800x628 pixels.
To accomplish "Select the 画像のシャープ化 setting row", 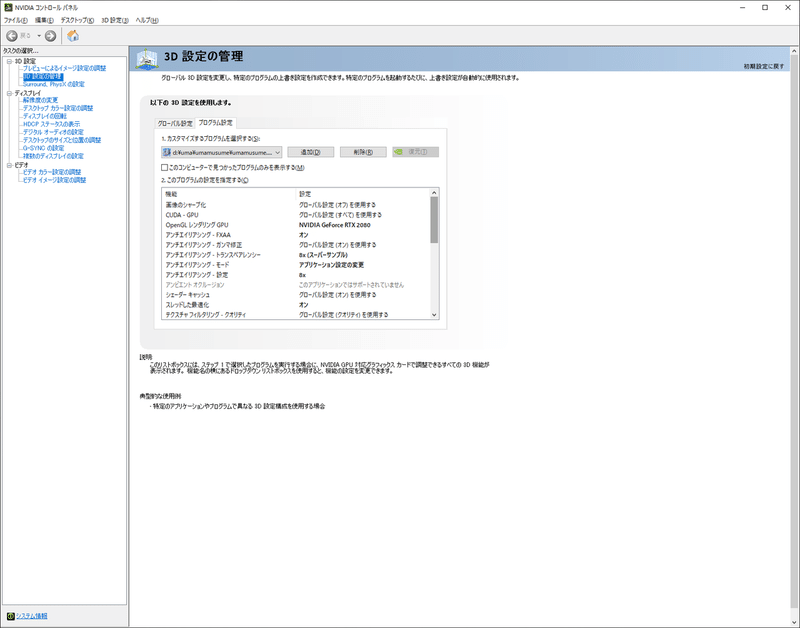I will (296, 205).
